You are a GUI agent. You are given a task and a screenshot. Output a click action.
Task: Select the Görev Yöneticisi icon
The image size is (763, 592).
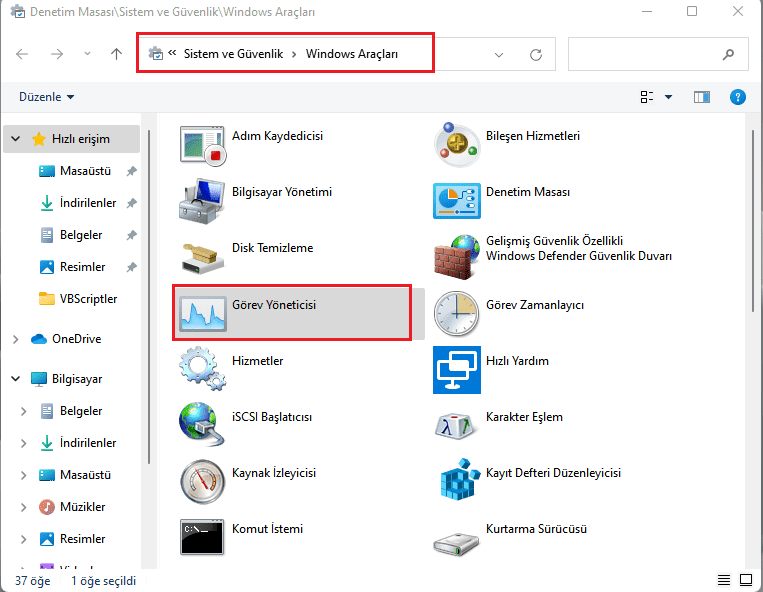click(x=202, y=313)
